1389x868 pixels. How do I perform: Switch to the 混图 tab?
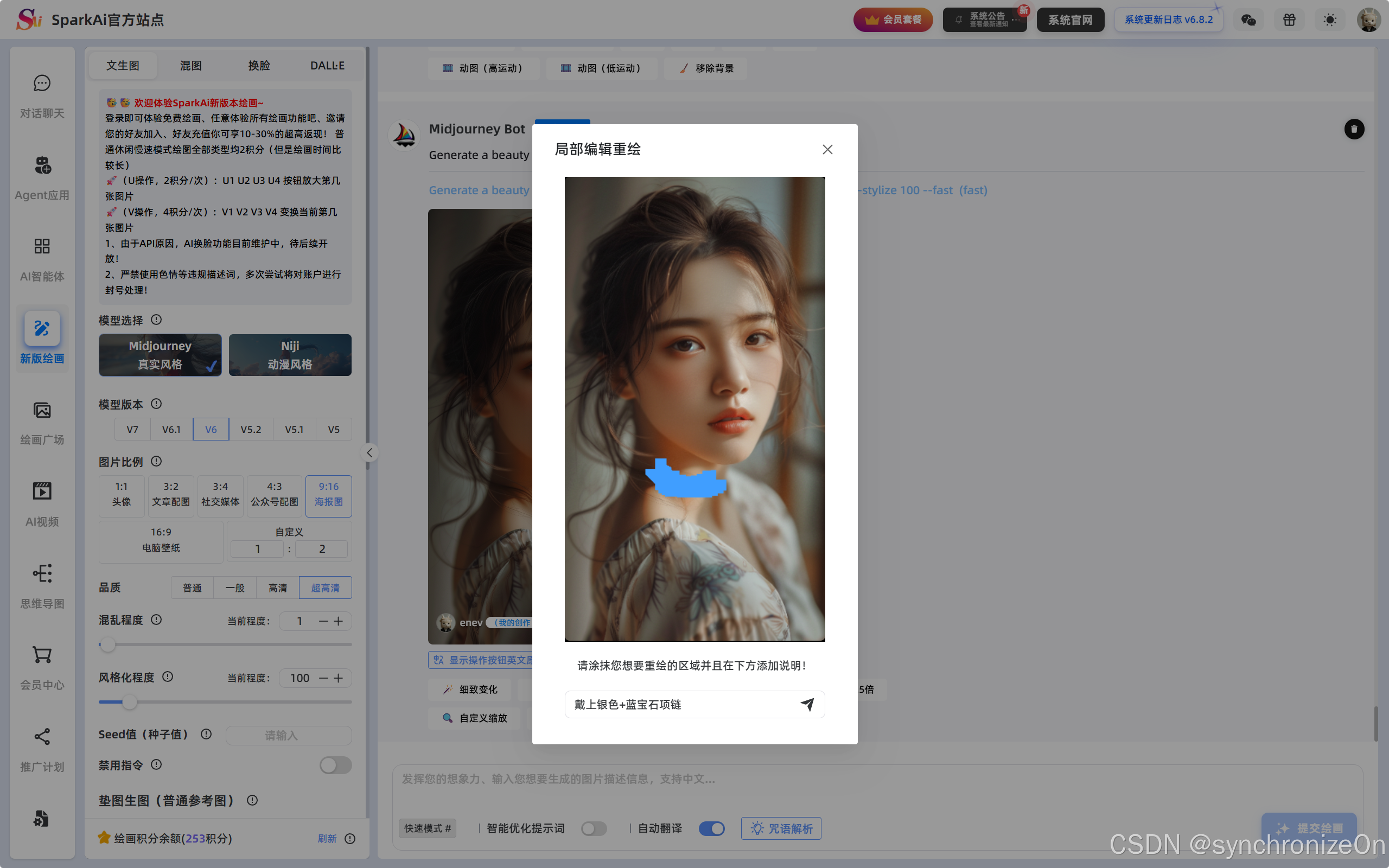click(x=190, y=66)
